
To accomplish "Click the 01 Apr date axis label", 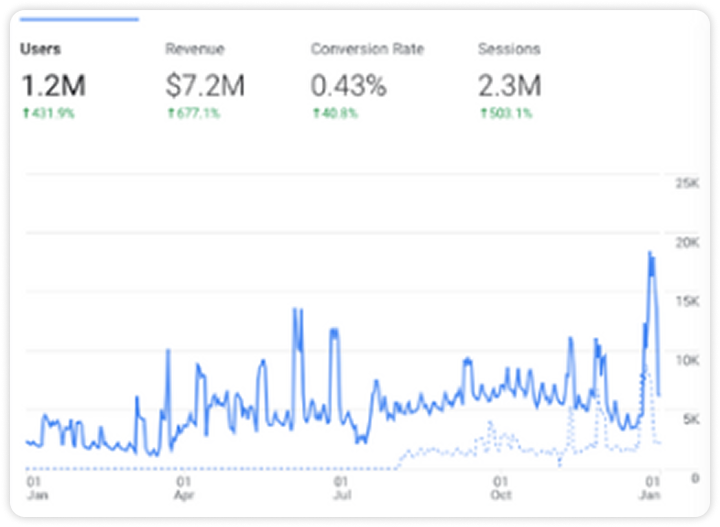I will [x=183, y=488].
